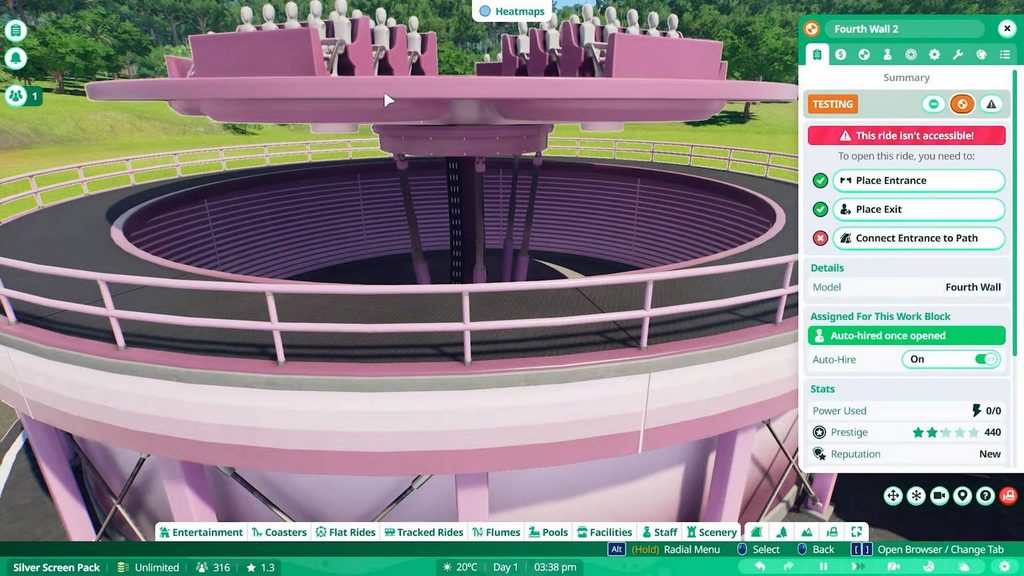Toggle the day-night moon icon
Viewport: 1024px width, 576px height.
929,566
